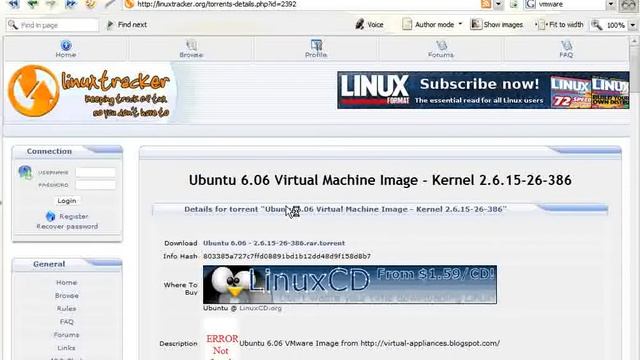Viewport: 640px width, 360px height.
Task: Click the Password input field
Action: [x=96, y=185]
